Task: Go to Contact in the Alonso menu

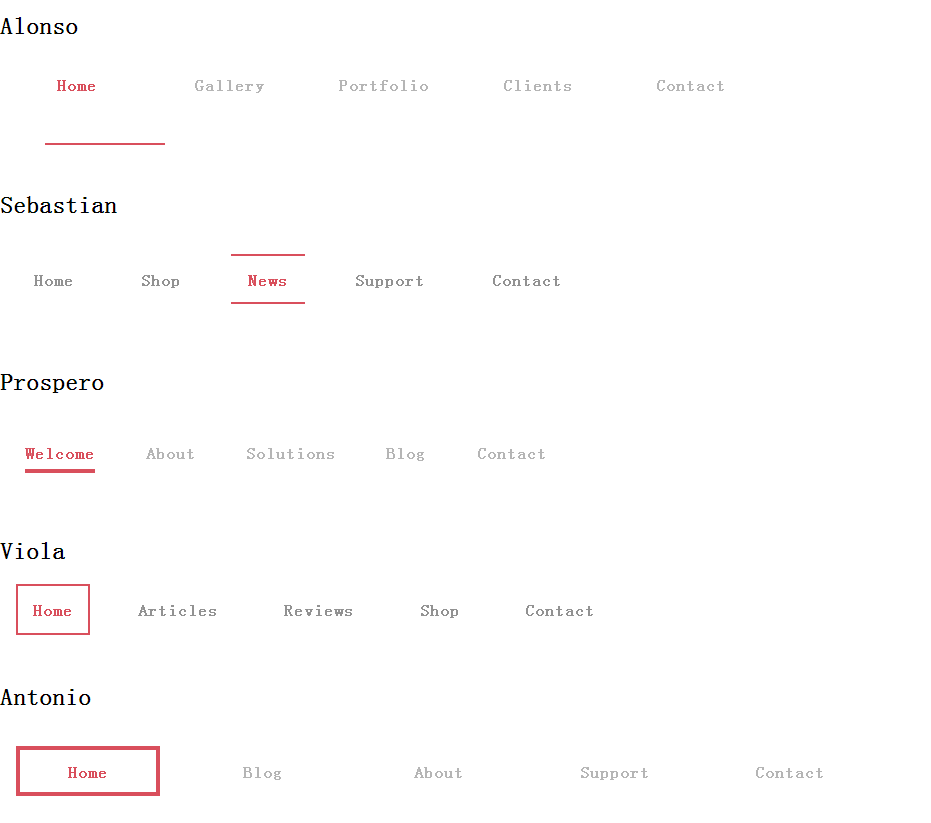Action: coord(691,86)
